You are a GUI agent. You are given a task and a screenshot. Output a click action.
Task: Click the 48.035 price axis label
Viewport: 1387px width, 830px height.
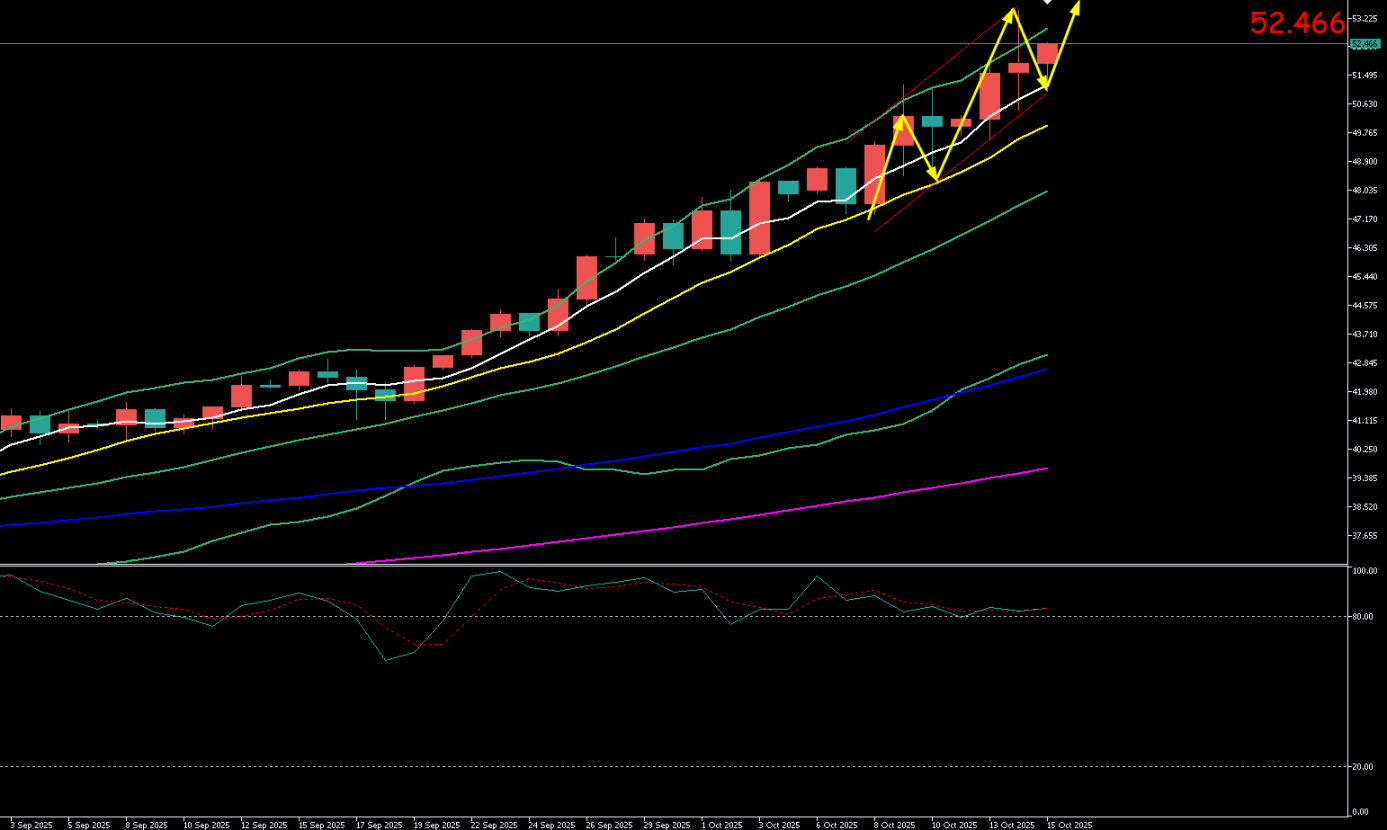[x=1364, y=190]
